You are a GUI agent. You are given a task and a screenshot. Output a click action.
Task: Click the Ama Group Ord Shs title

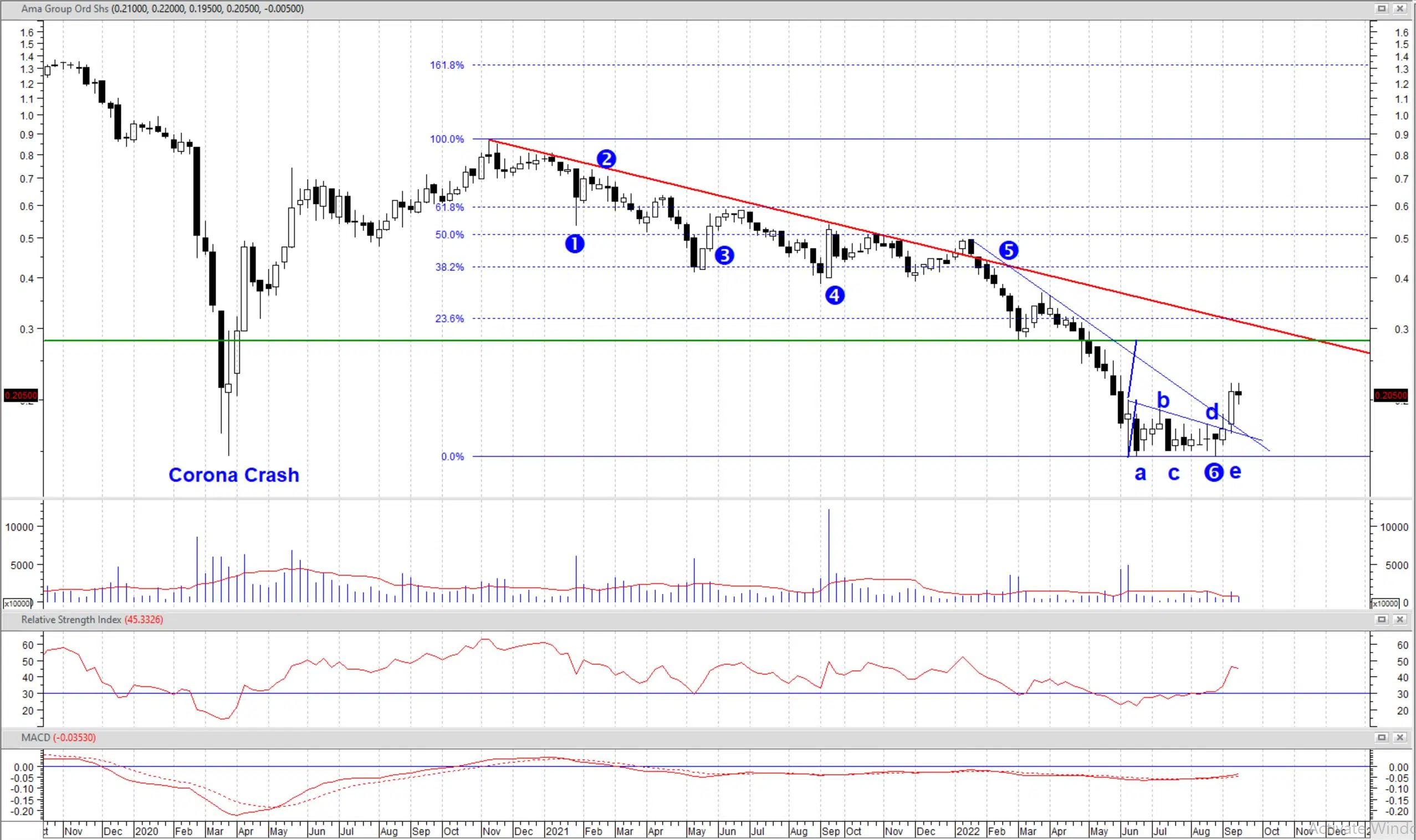(x=65, y=8)
